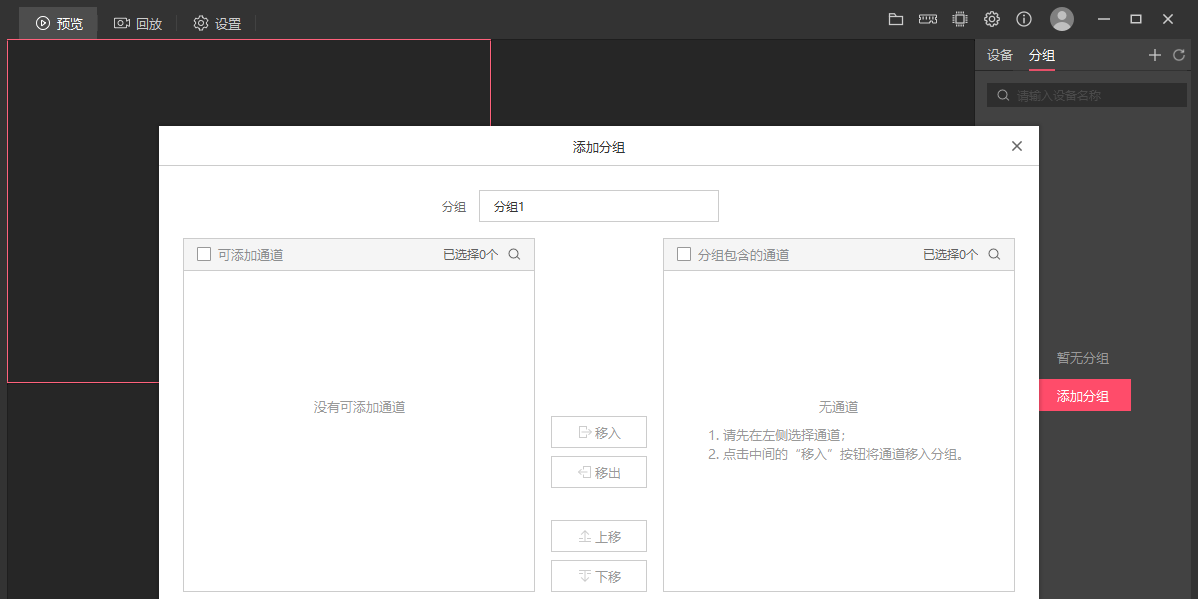Image resolution: width=1198 pixels, height=599 pixels.
Task: Close the 添加分组 dialog
Action: click(x=1017, y=146)
